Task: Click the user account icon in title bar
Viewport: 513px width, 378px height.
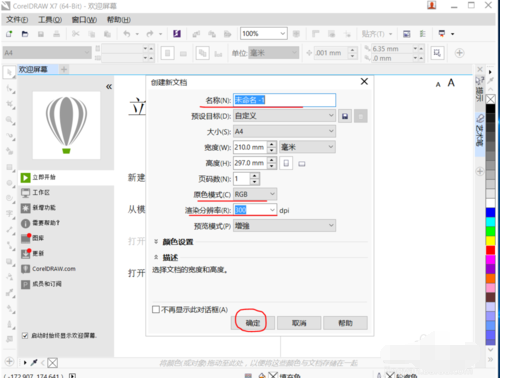Action: [x=432, y=5]
